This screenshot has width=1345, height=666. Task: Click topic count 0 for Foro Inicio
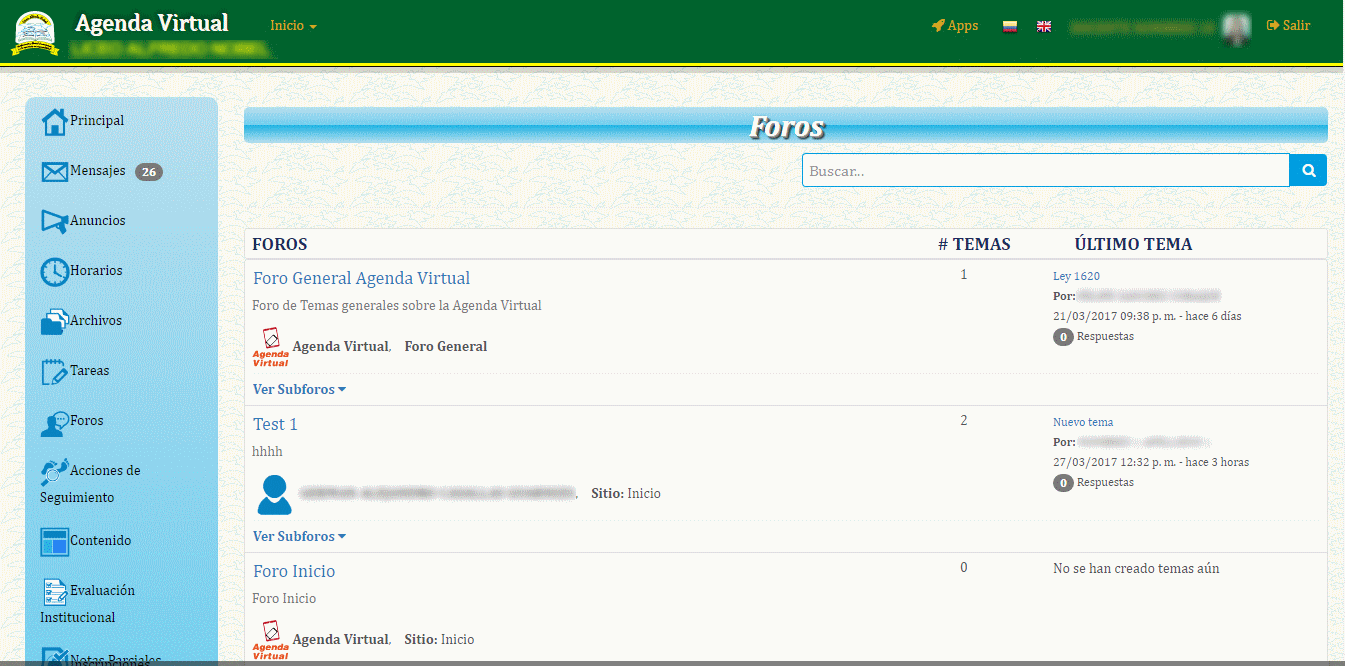tap(964, 568)
